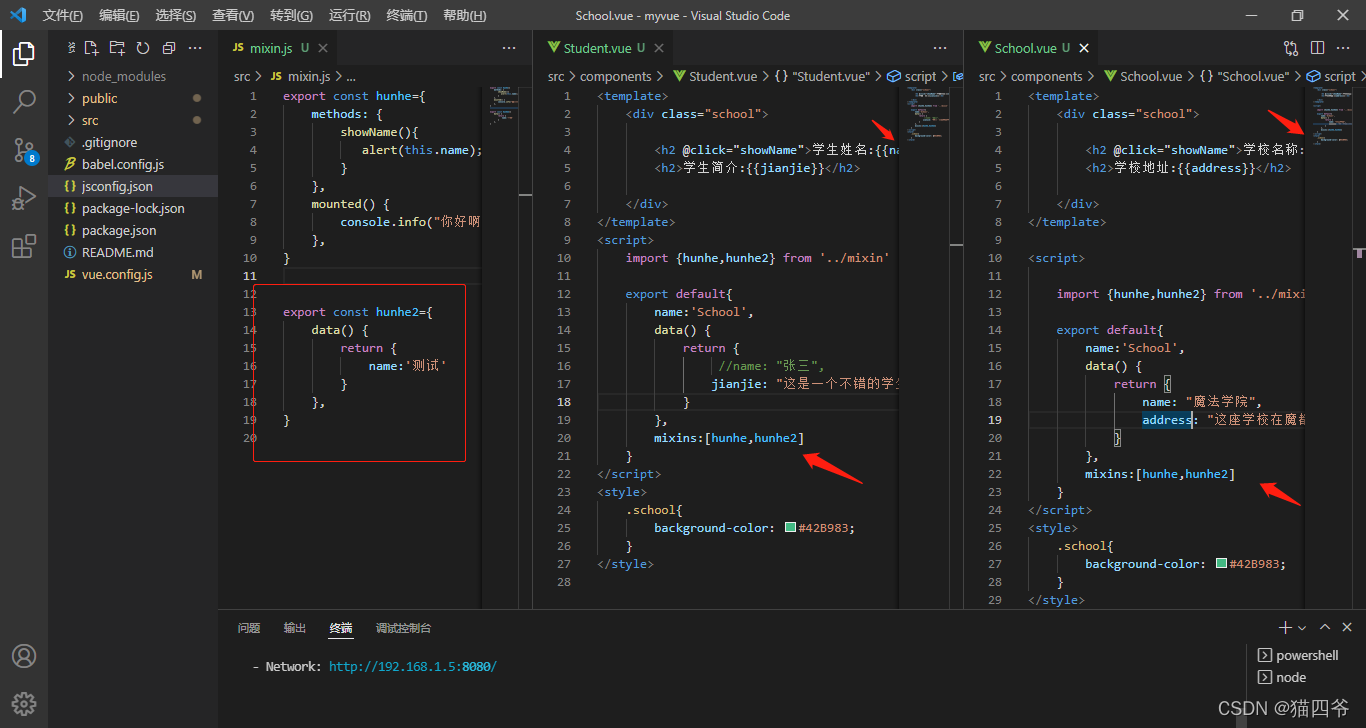Screen dimensions: 1366x728
Task: Open the 转到(G) menu
Action: point(291,15)
